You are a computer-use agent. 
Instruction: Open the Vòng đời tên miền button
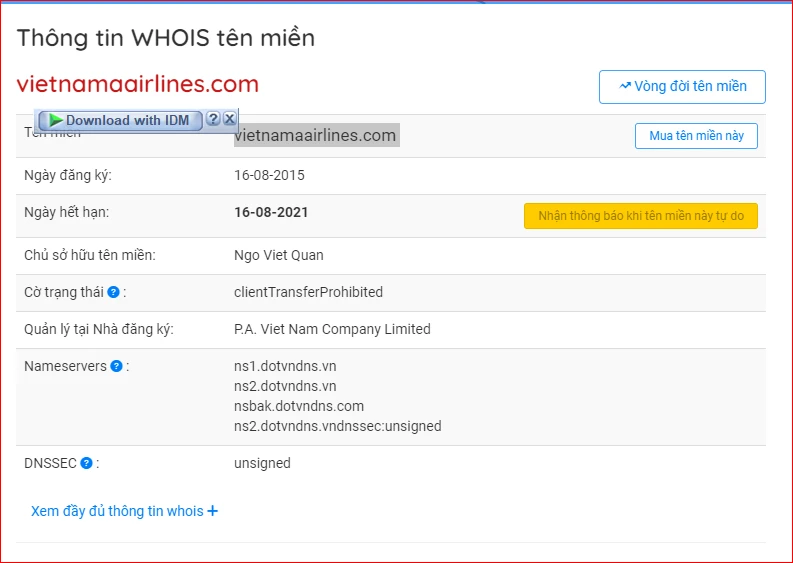(682, 87)
